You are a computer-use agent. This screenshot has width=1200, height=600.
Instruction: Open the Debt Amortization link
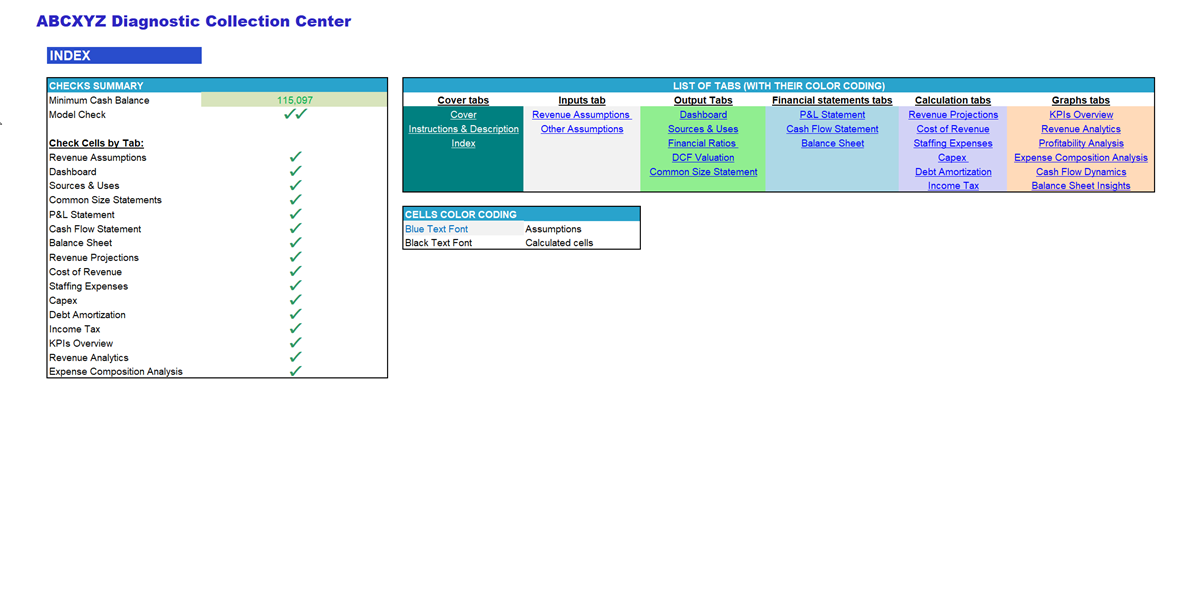[x=953, y=172]
